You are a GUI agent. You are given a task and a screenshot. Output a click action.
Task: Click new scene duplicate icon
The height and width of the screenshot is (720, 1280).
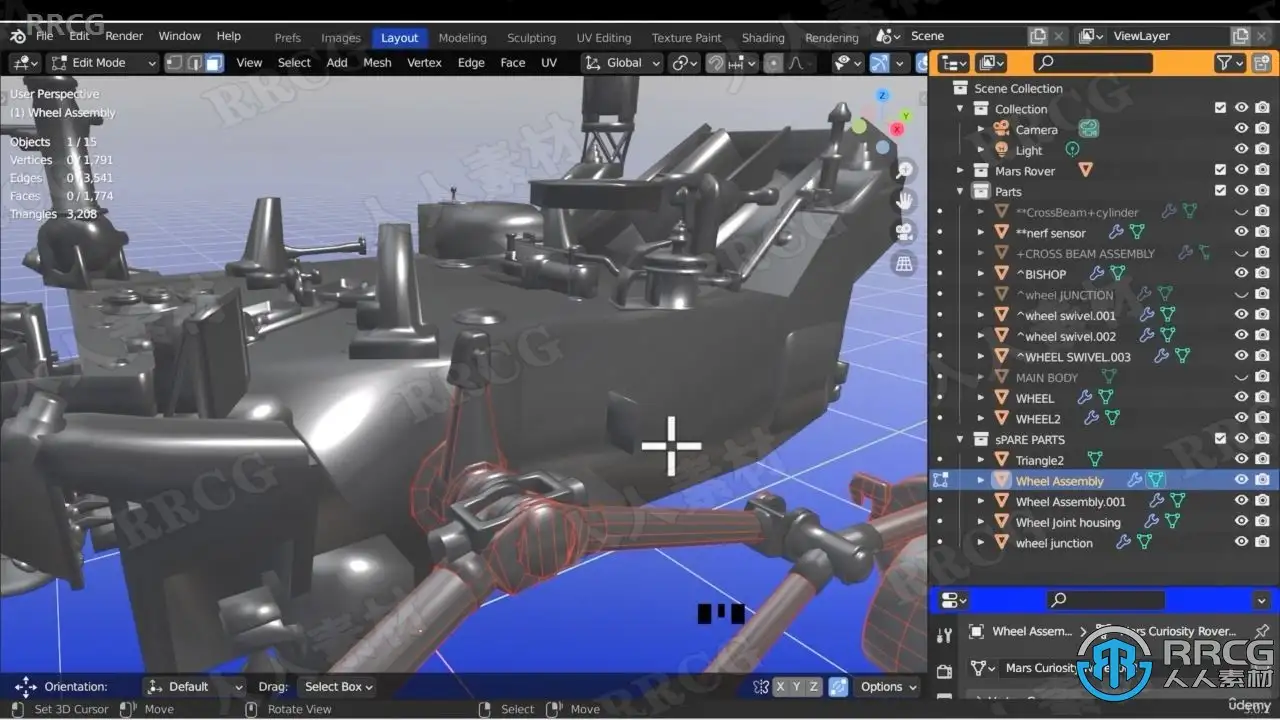(x=1038, y=36)
